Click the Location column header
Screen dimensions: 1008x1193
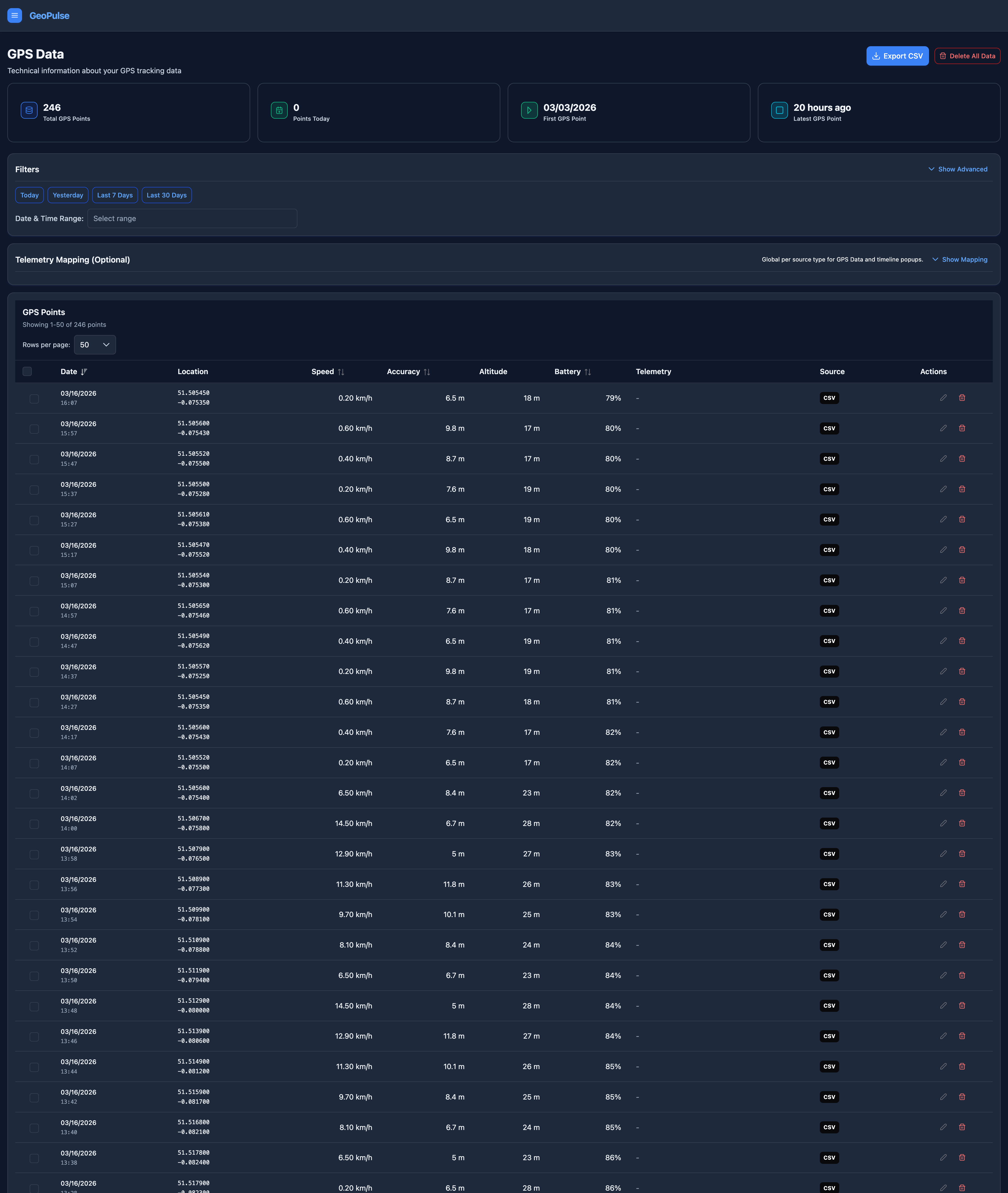pyautogui.click(x=193, y=371)
